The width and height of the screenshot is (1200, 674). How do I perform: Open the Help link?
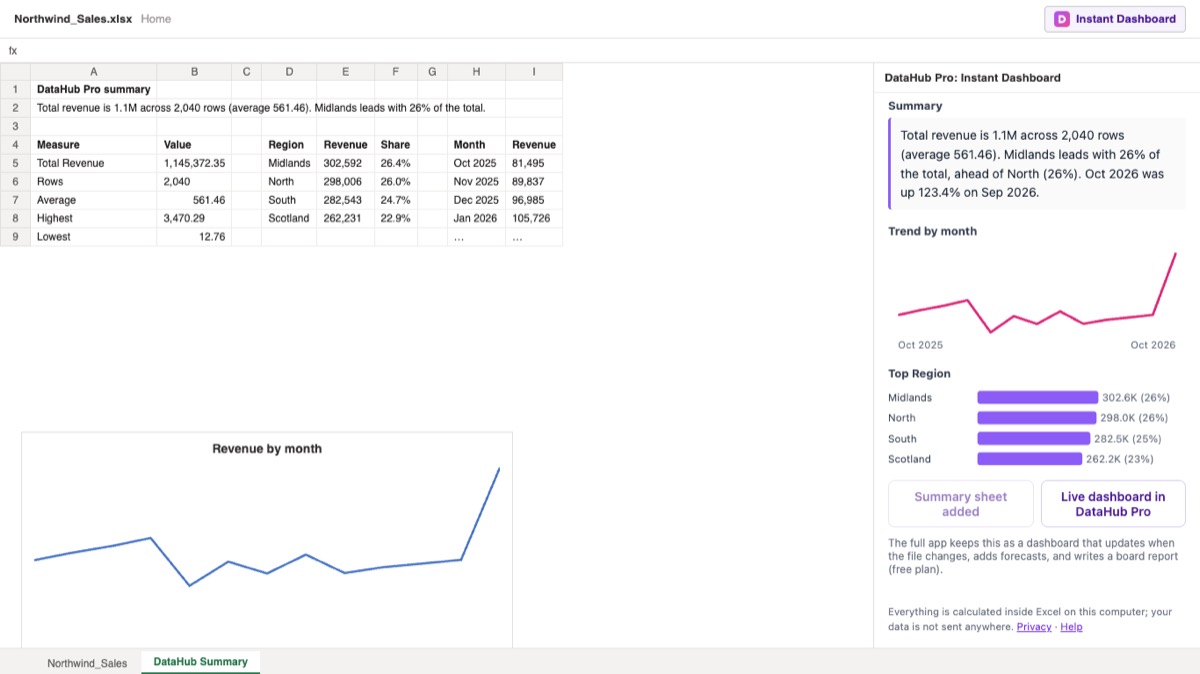tap(1071, 627)
